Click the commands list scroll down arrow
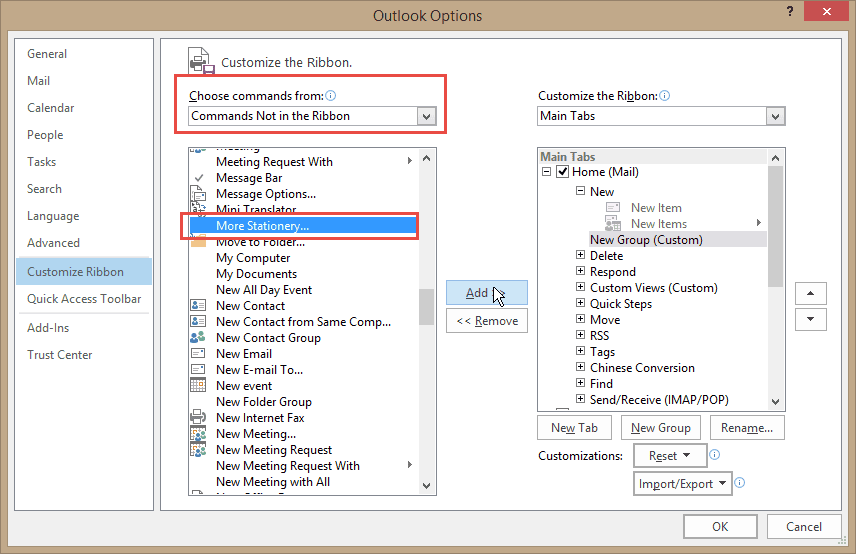 pyautogui.click(x=426, y=485)
